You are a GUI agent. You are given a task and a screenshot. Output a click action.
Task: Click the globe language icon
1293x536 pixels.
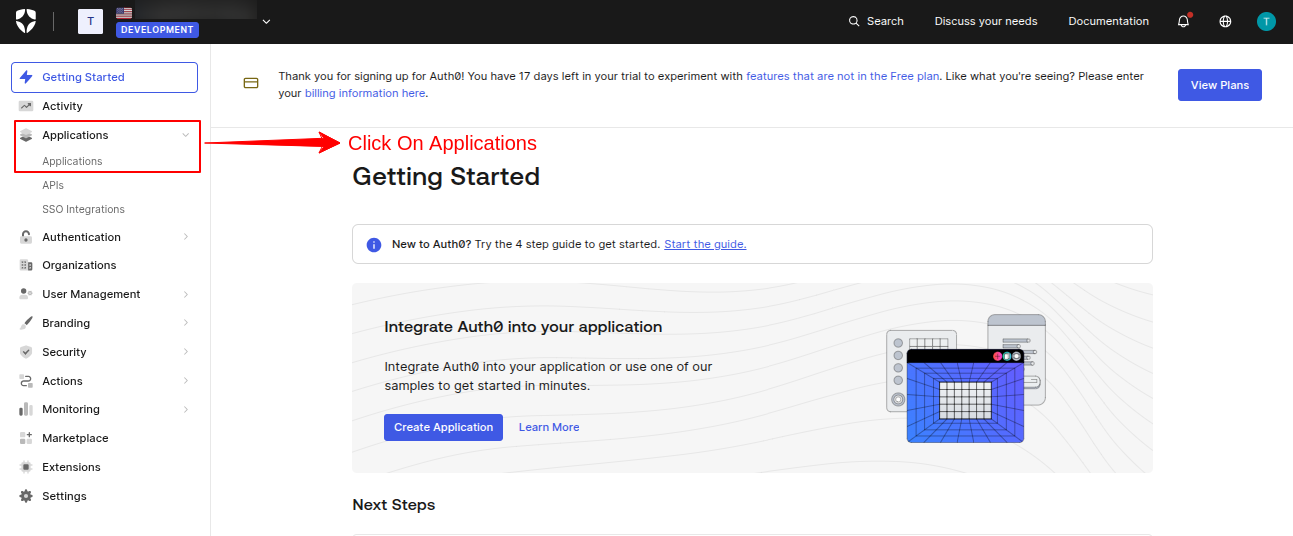[1225, 21]
